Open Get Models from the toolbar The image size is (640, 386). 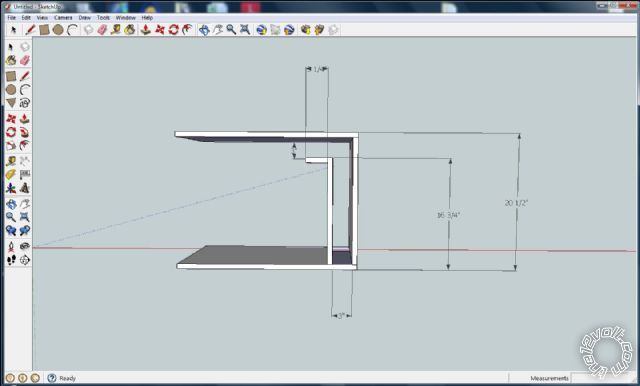[305, 30]
